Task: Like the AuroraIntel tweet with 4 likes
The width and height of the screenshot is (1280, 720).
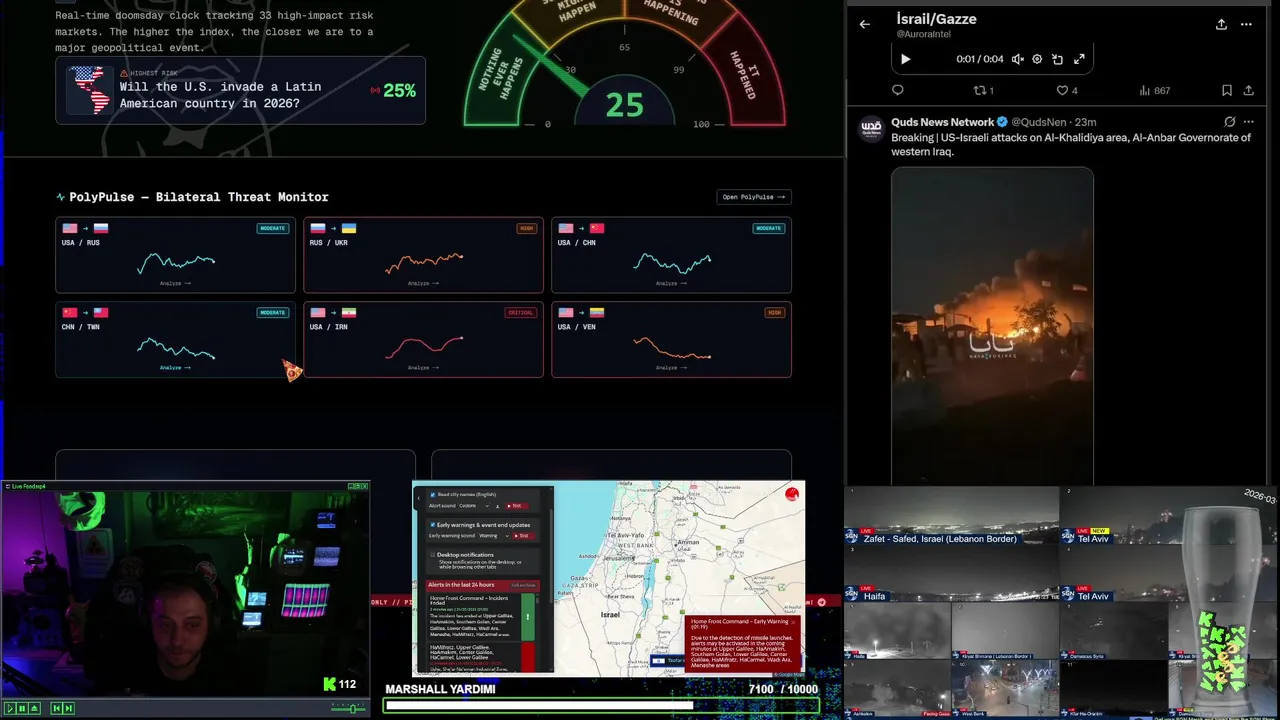Action: (x=1066, y=90)
